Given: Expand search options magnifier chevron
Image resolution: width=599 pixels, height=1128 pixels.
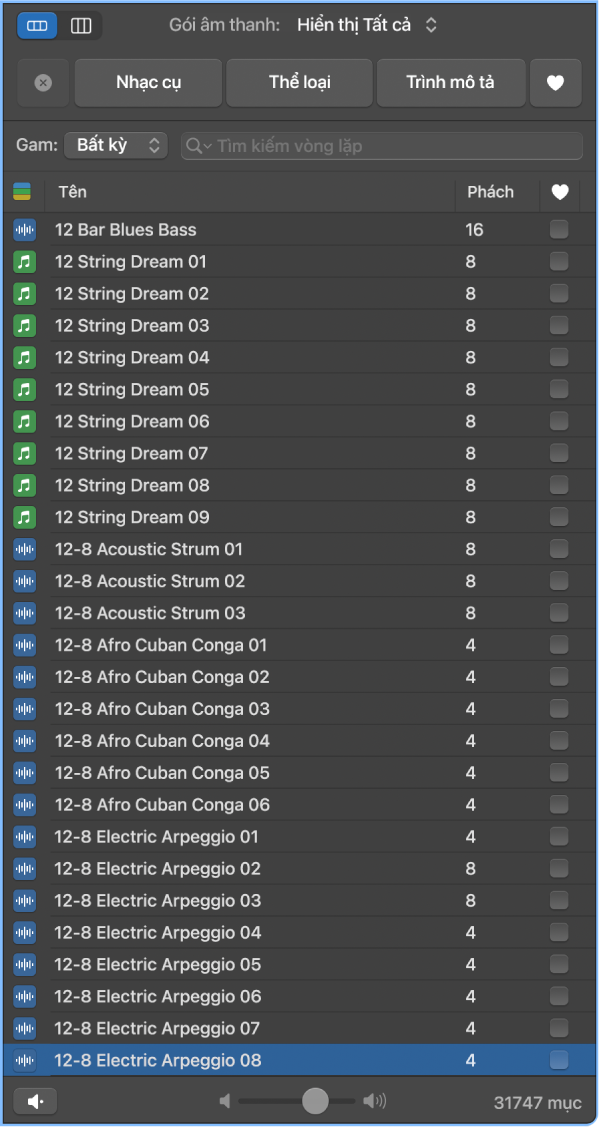Looking at the screenshot, I should tap(199, 146).
